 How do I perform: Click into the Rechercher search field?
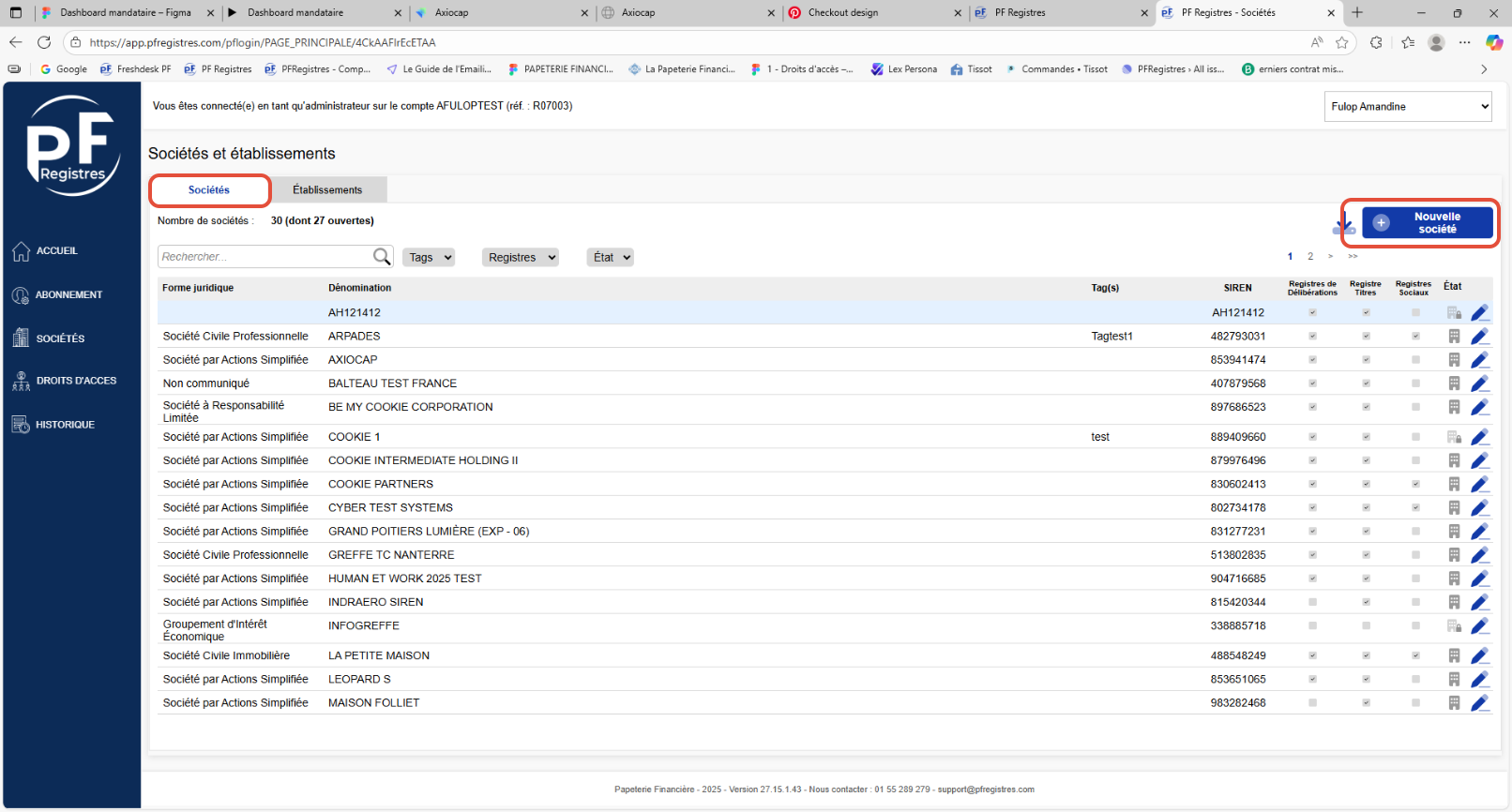[265, 257]
